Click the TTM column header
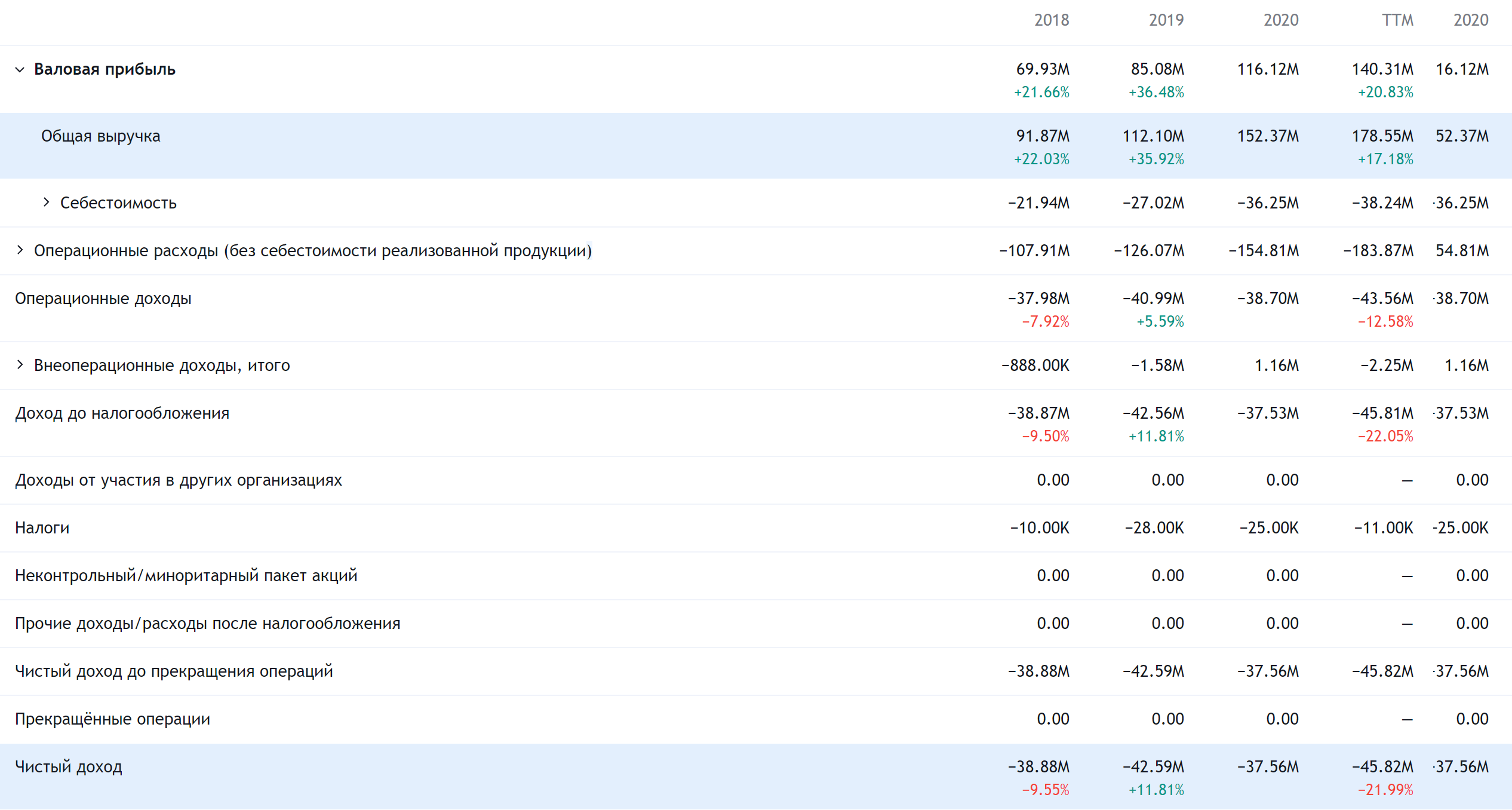Image resolution: width=1512 pixels, height=810 pixels. 1397,20
